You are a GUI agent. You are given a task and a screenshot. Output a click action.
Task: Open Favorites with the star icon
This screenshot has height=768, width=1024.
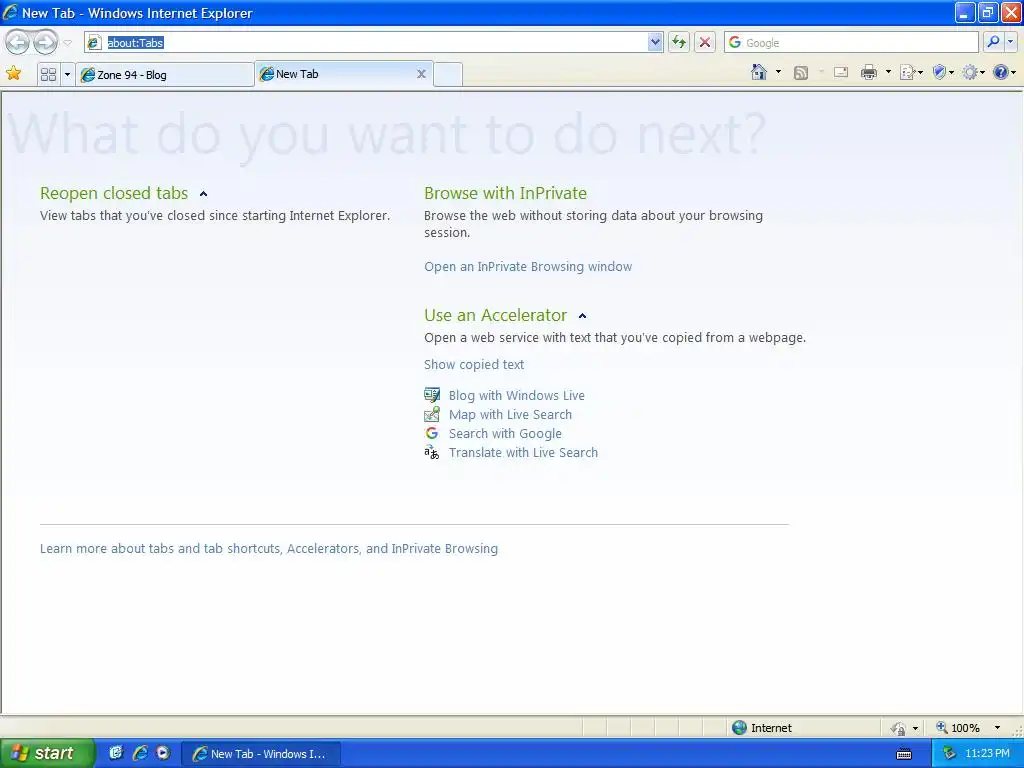point(13,73)
